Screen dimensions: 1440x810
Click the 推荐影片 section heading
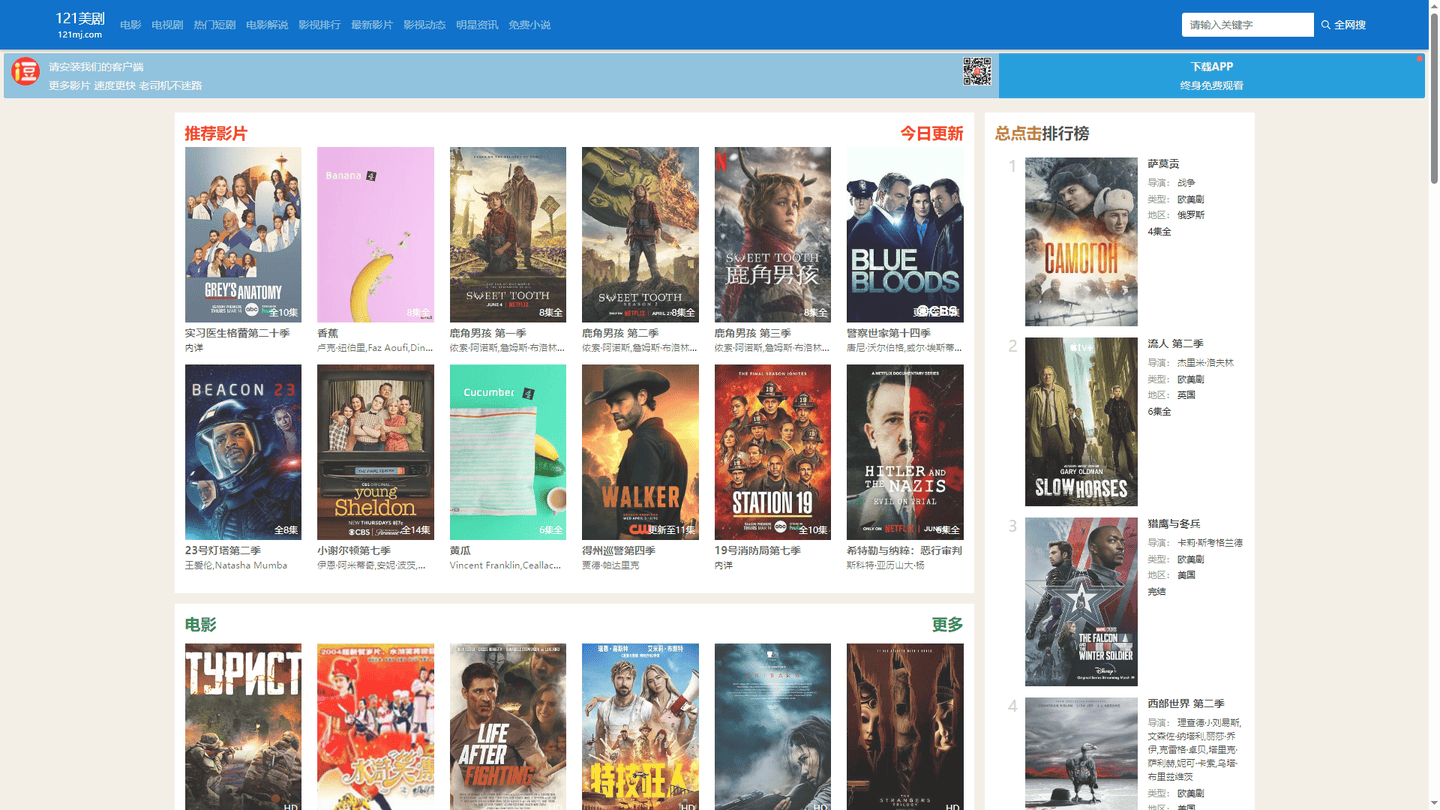216,133
